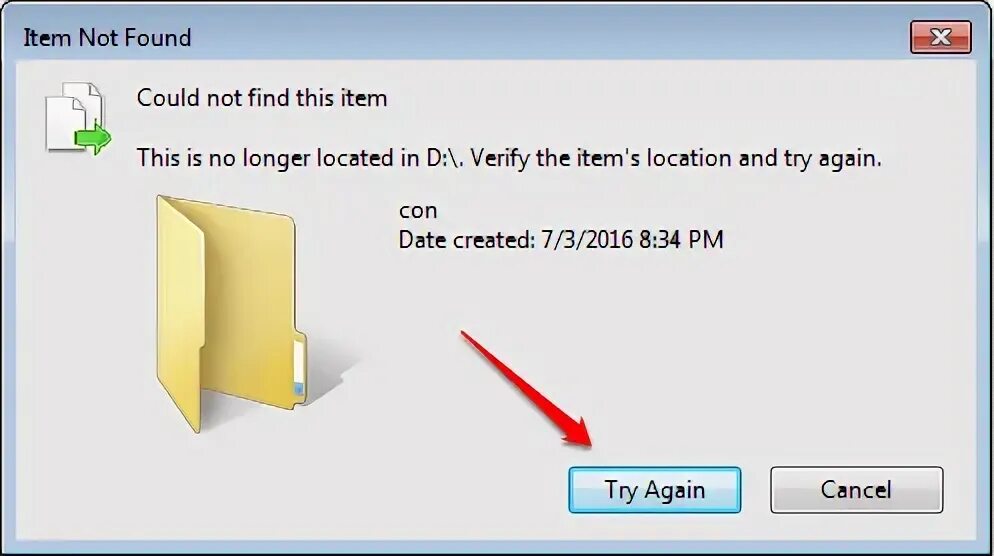Screen dimensions: 994x556
Task: Click the white paper inside the folder
Action: pyautogui.click(x=299, y=368)
